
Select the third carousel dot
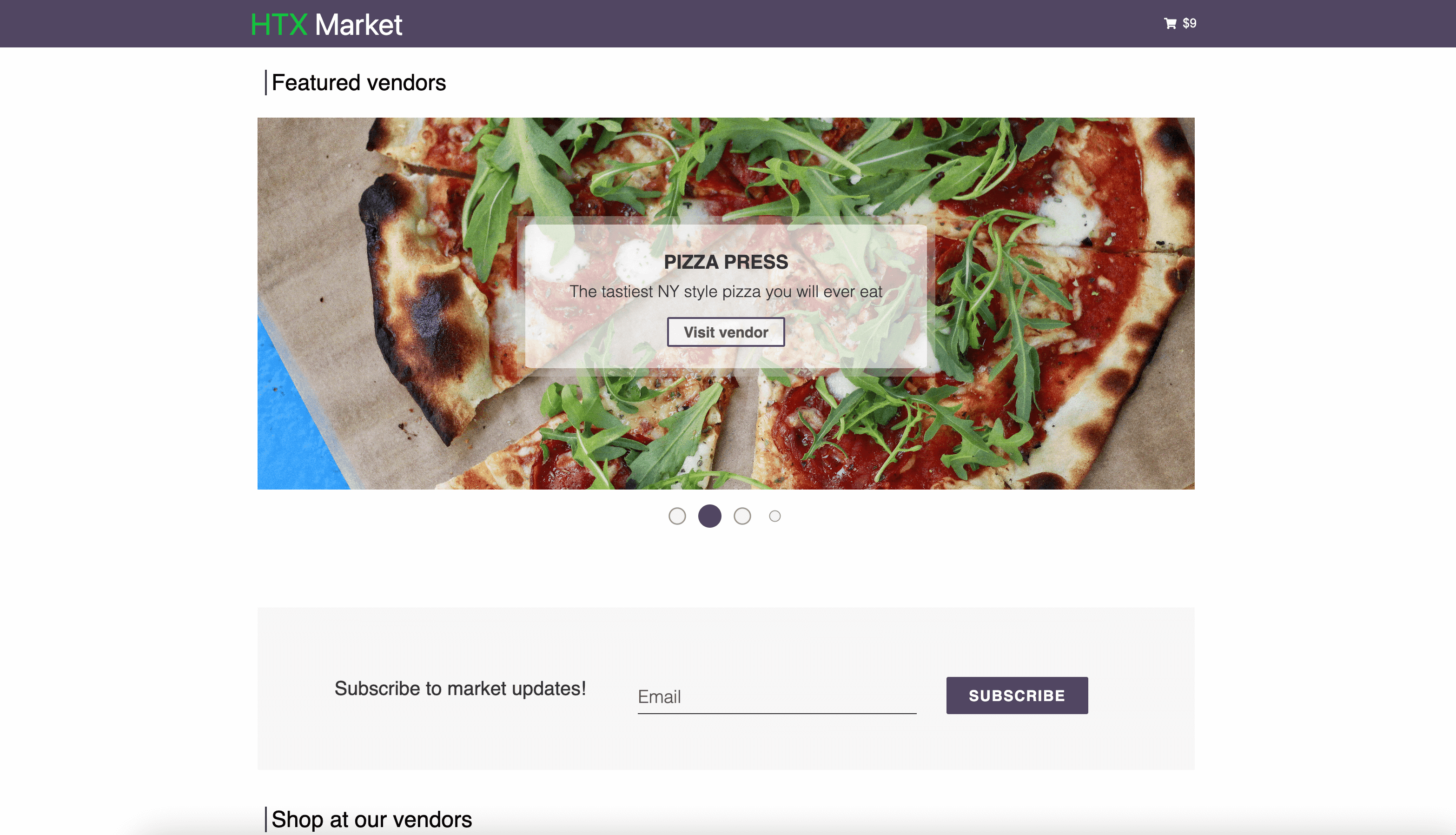[742, 516]
